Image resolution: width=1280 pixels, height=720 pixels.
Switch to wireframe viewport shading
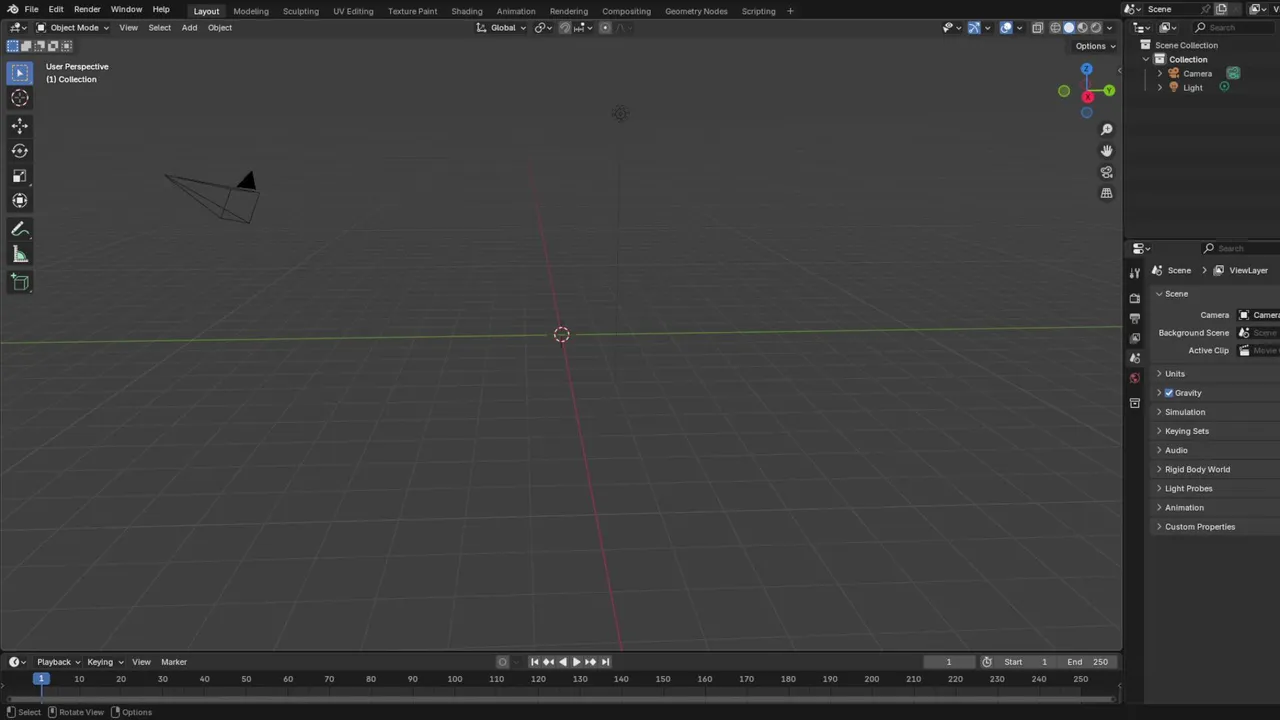click(x=1055, y=28)
